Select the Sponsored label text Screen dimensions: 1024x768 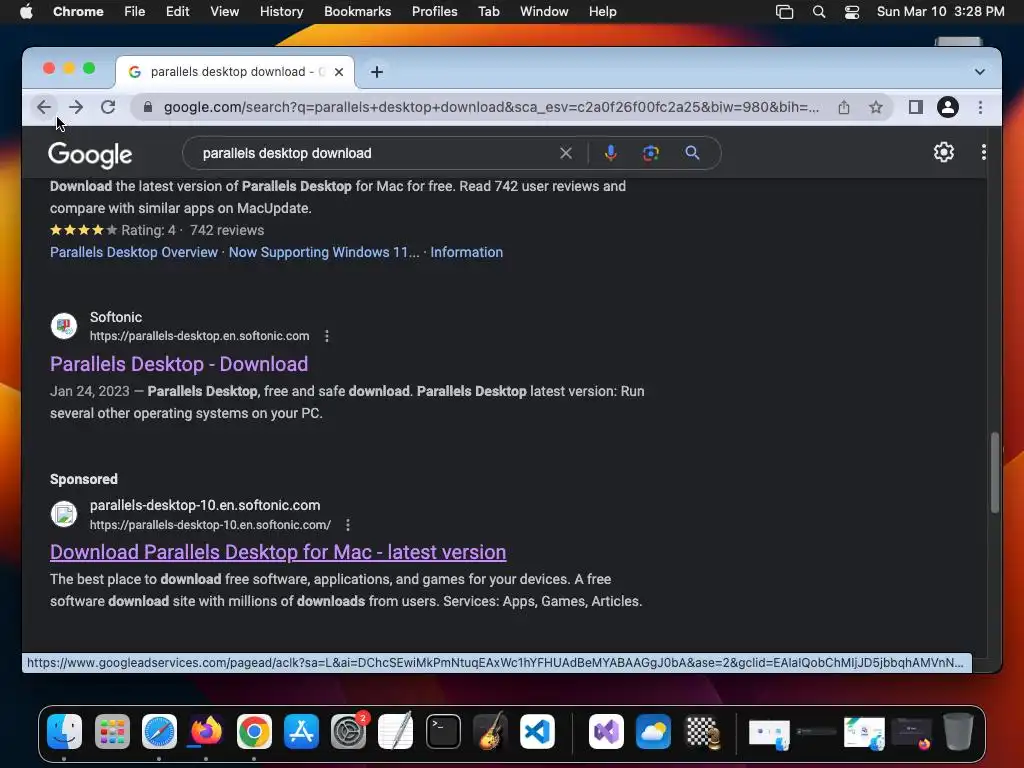[x=84, y=479]
